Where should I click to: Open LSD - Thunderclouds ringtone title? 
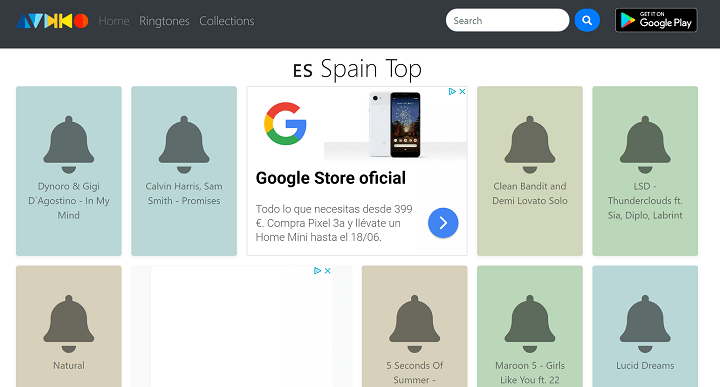[x=645, y=201]
